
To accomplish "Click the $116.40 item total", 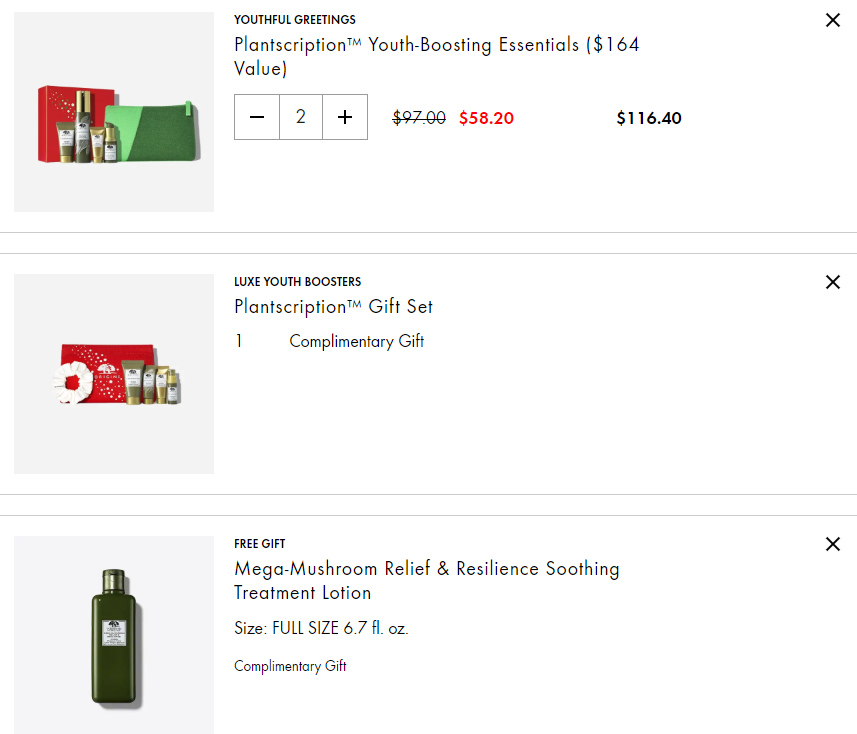I will tap(649, 118).
